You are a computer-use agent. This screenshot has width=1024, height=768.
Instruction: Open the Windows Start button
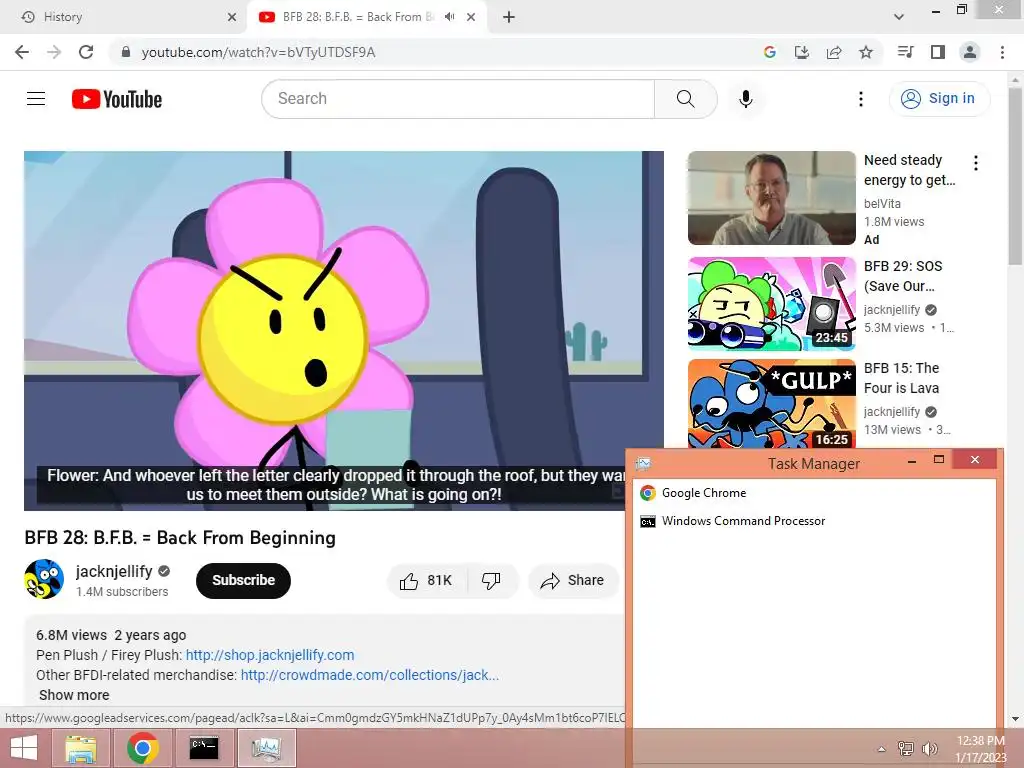click(x=24, y=748)
